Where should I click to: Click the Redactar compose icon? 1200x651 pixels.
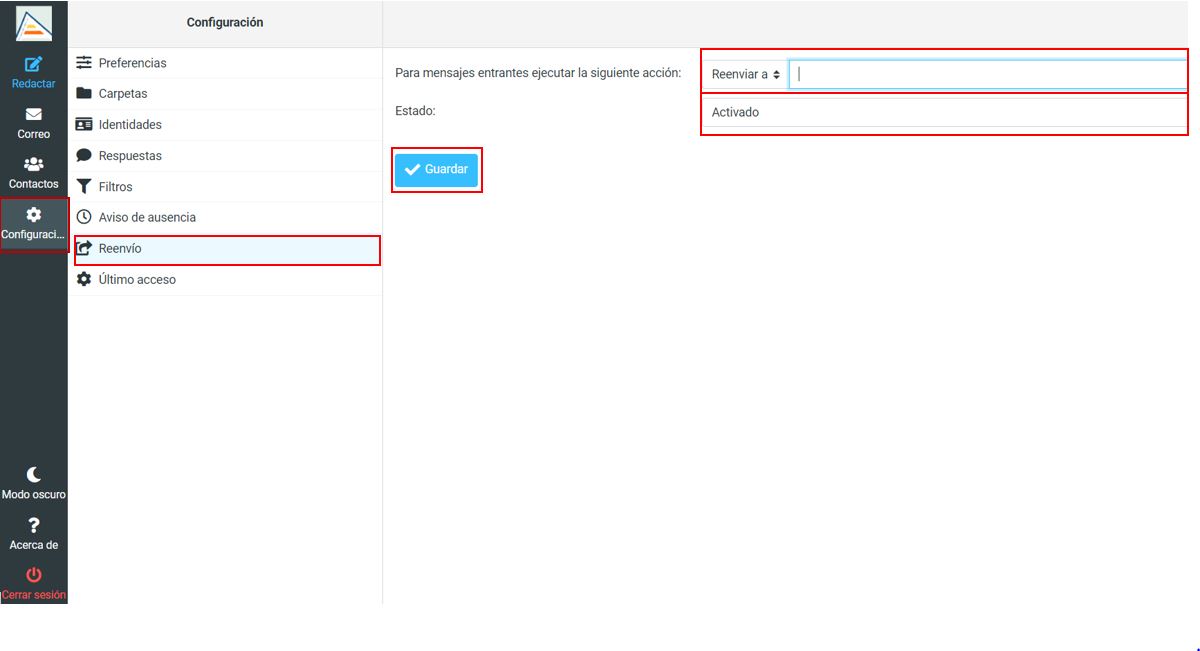point(33,65)
